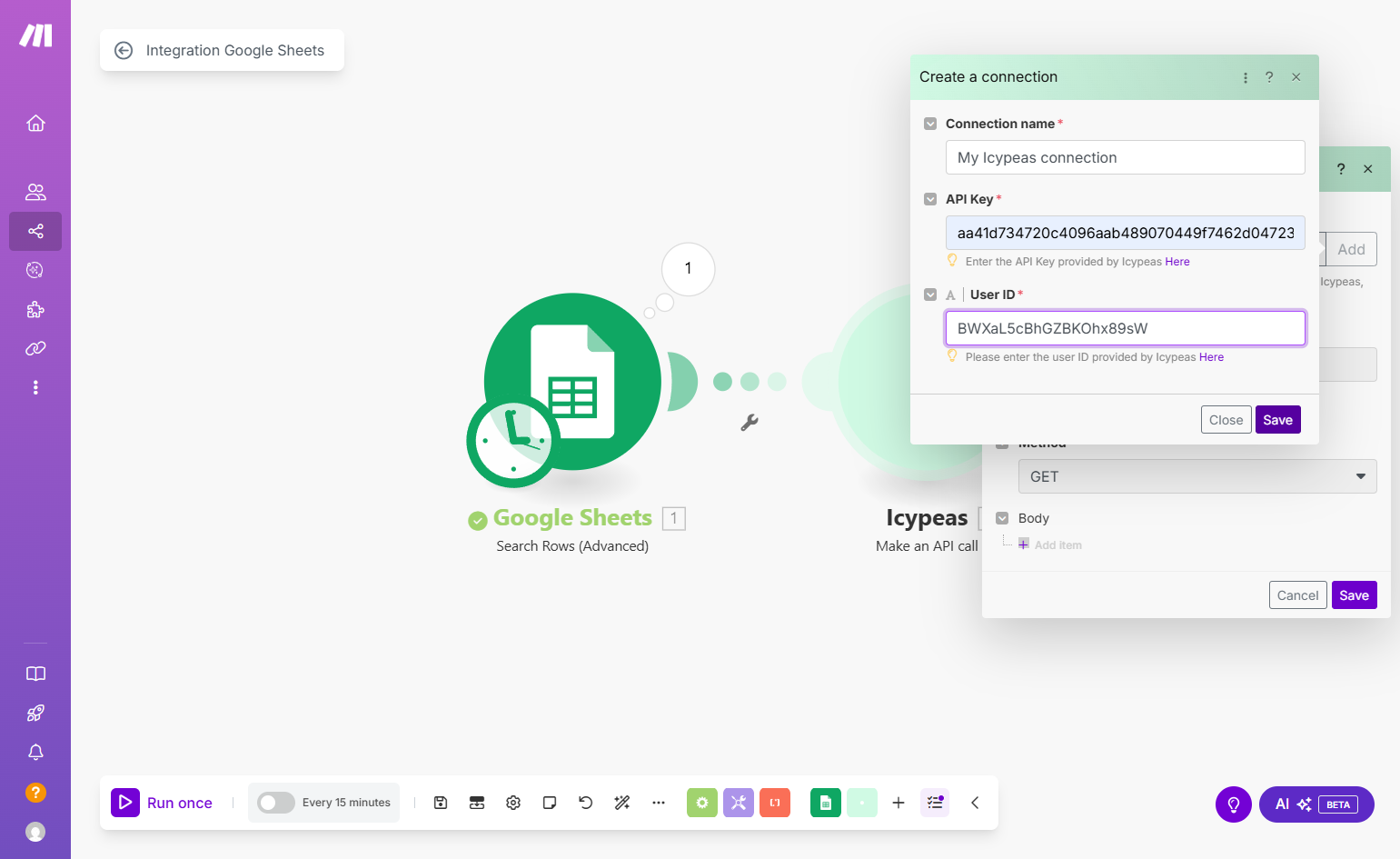Open the Home icon in sidebar
The height and width of the screenshot is (859, 1400).
(35, 123)
